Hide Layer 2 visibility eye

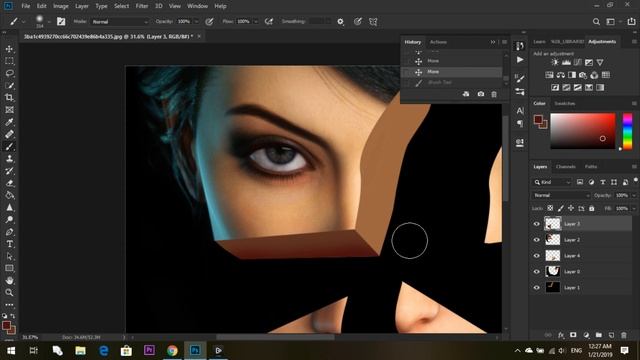(x=536, y=240)
